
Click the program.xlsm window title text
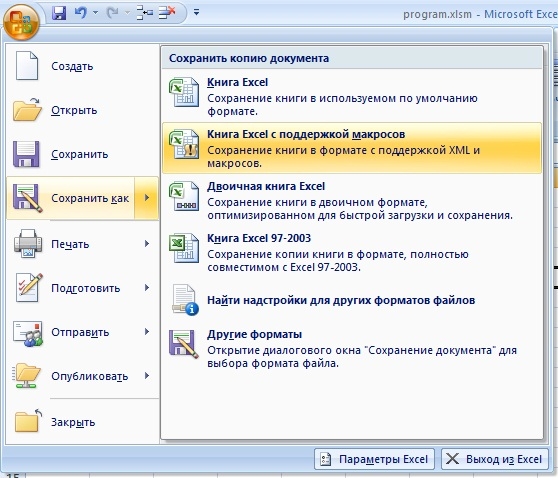pos(437,14)
